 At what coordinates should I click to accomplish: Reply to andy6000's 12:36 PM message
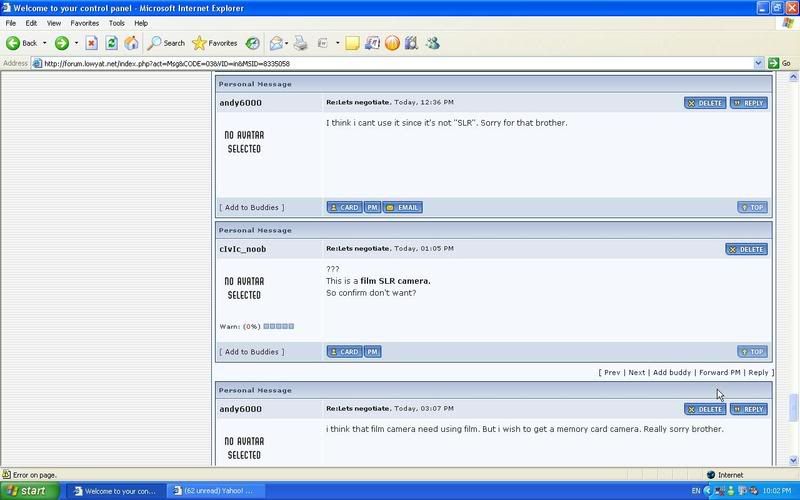pos(749,103)
